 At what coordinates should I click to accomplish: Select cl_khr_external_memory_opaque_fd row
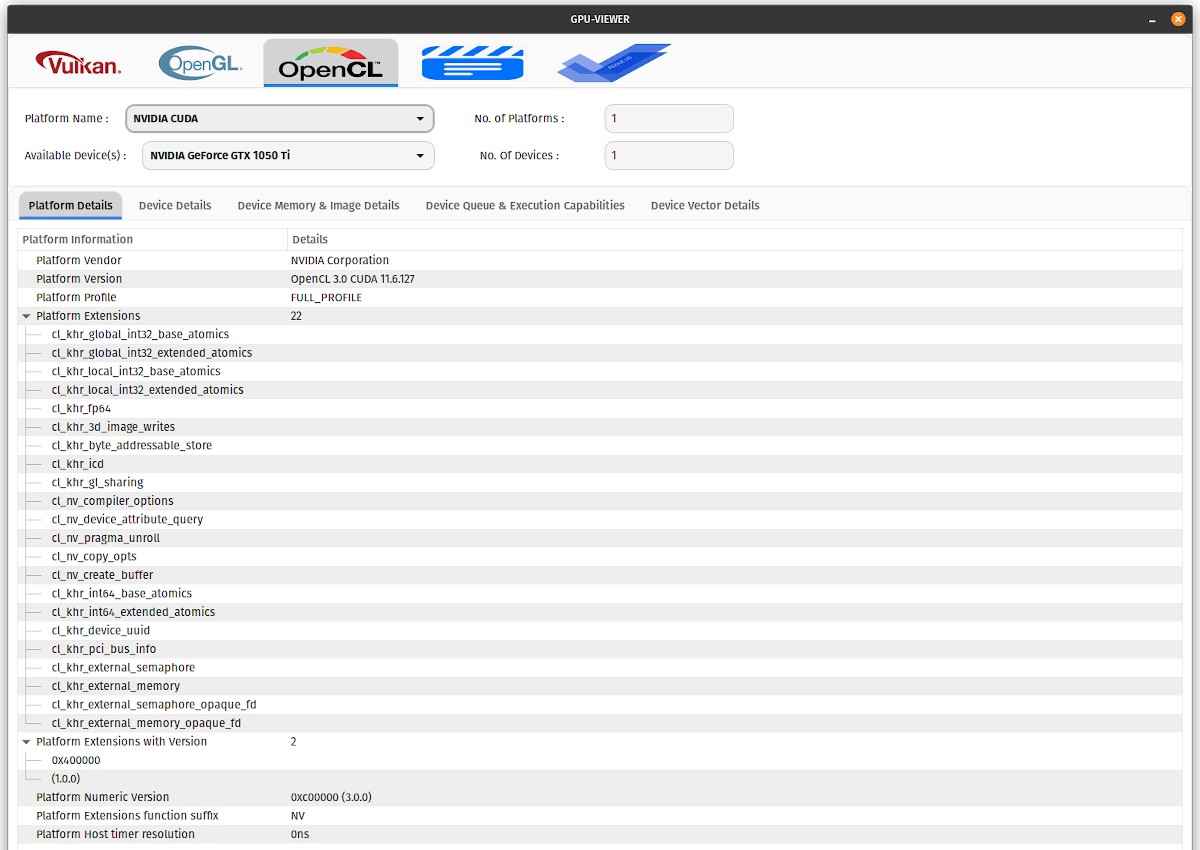tap(600, 723)
